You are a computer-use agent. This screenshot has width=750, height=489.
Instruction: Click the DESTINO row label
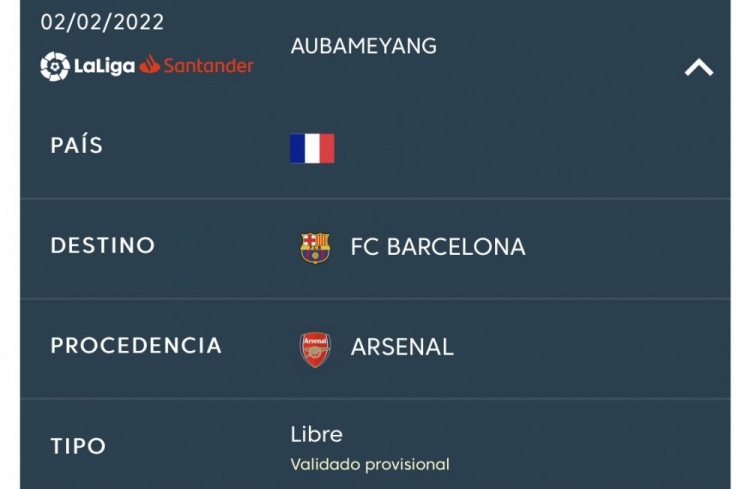(103, 245)
